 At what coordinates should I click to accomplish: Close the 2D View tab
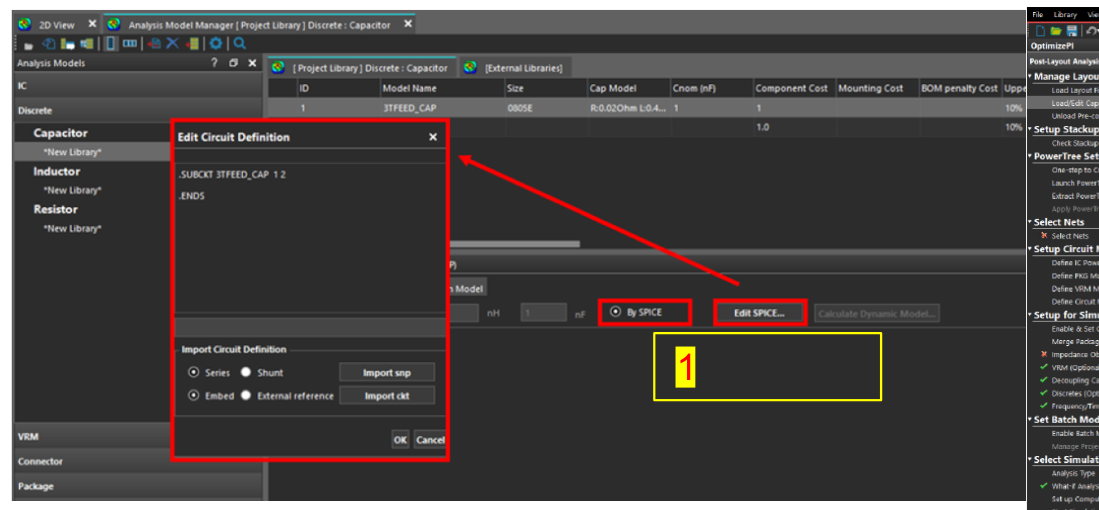click(x=92, y=24)
